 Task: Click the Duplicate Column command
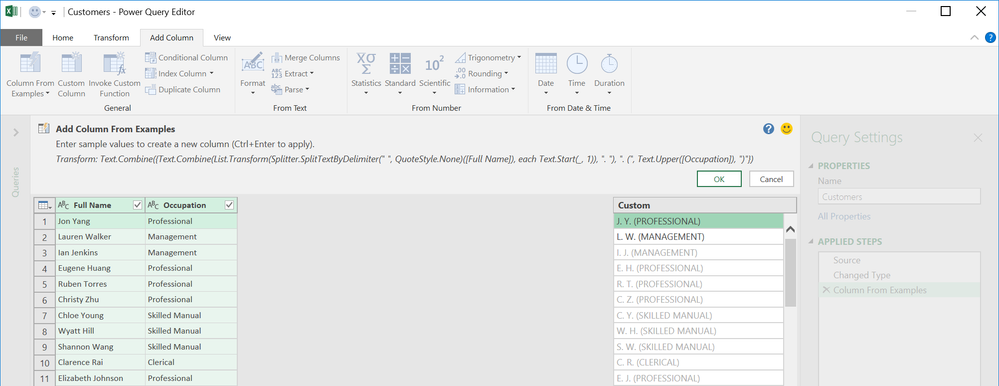point(183,90)
